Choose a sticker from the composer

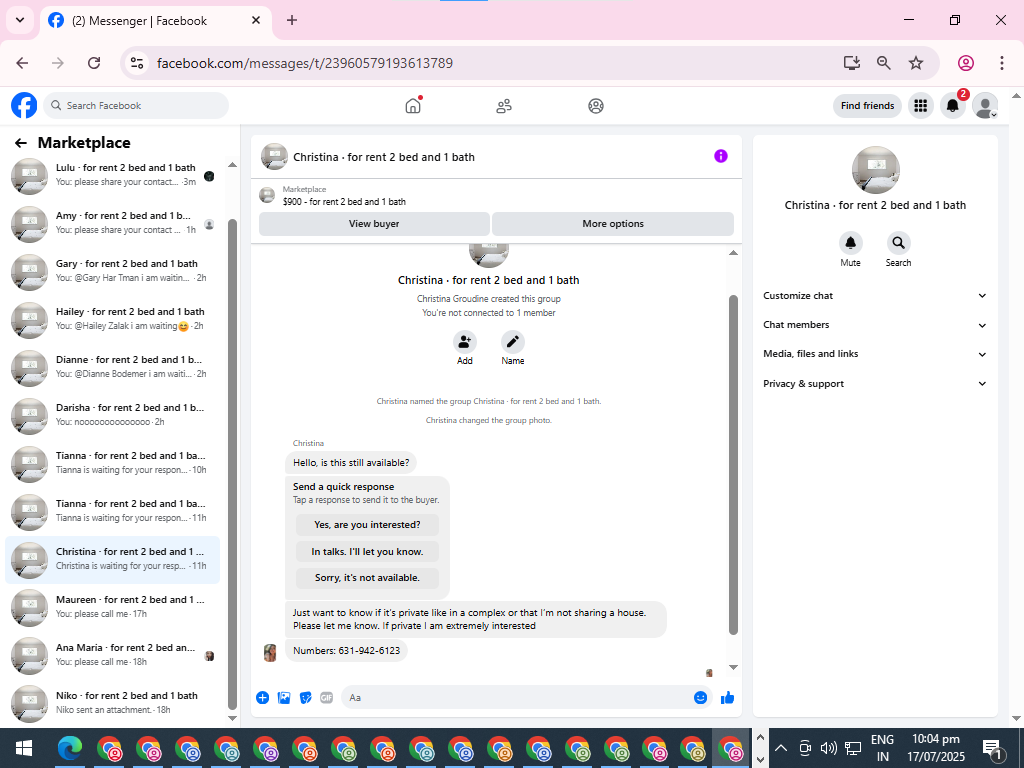(x=306, y=697)
